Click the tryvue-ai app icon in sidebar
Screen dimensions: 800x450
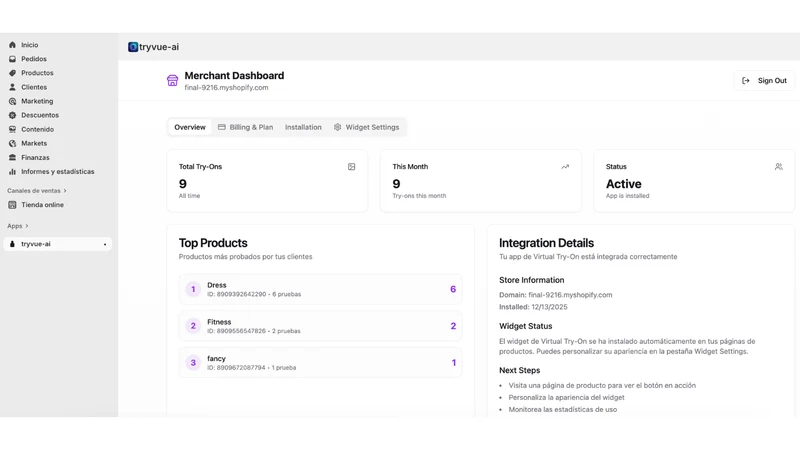point(12,244)
